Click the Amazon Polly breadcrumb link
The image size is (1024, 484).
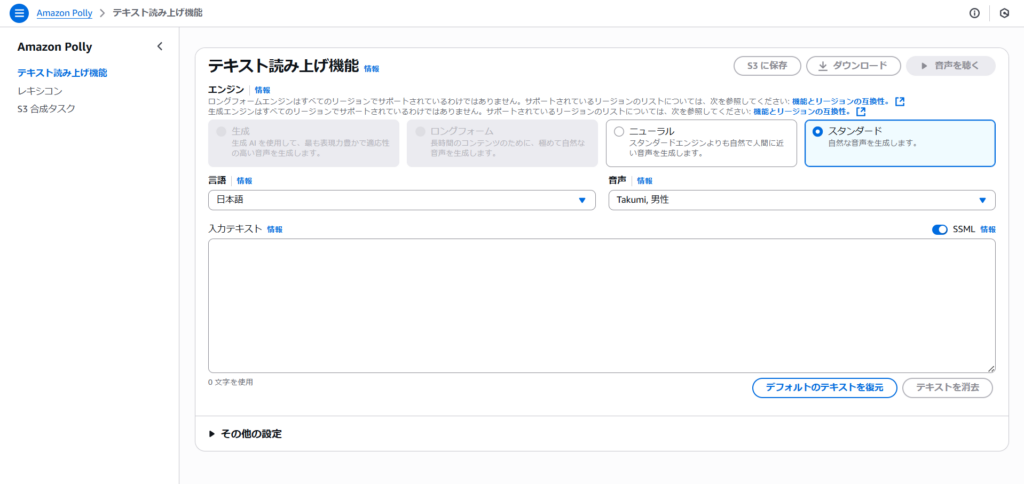point(65,13)
